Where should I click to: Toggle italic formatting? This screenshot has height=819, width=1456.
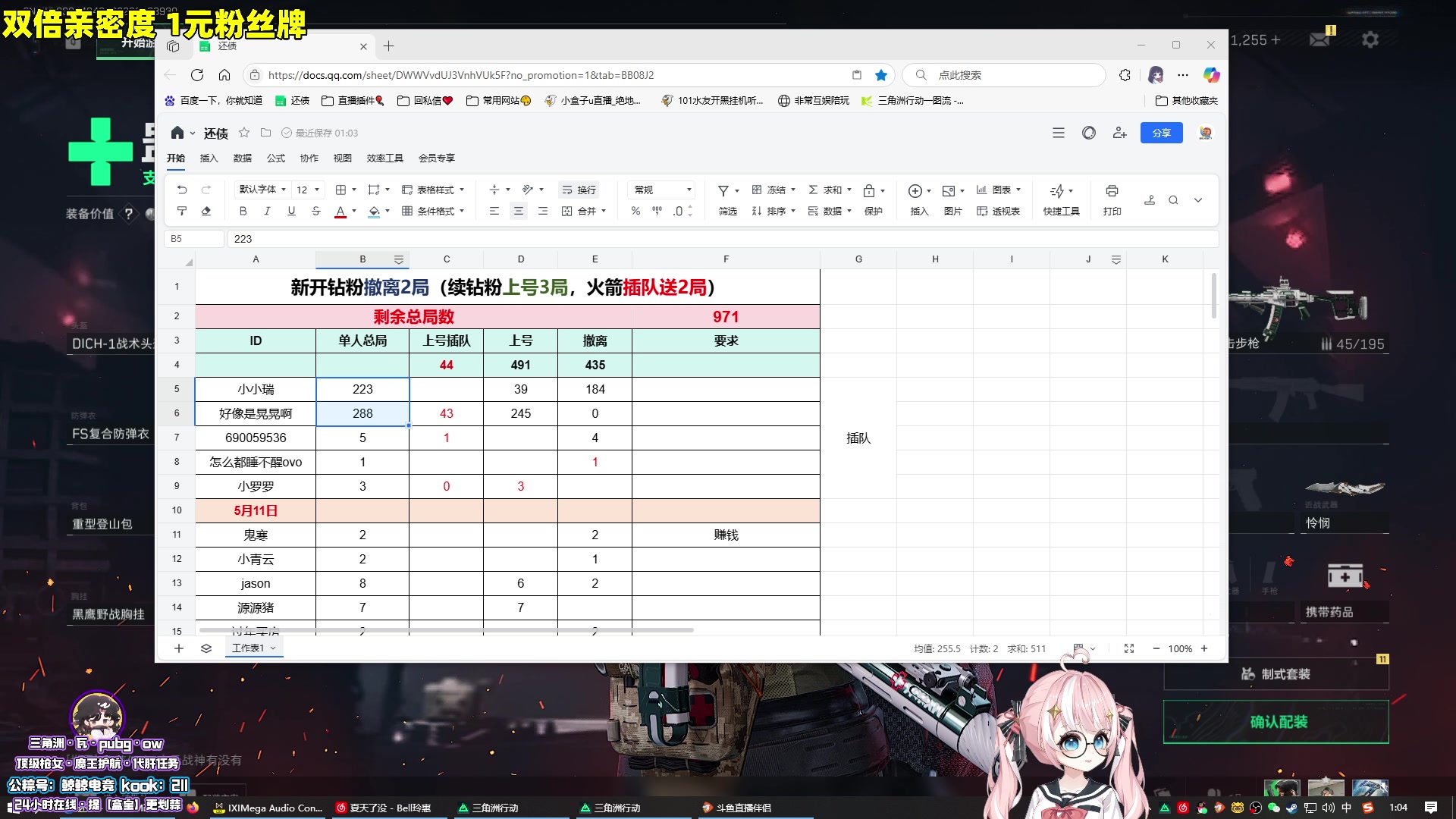(x=267, y=211)
